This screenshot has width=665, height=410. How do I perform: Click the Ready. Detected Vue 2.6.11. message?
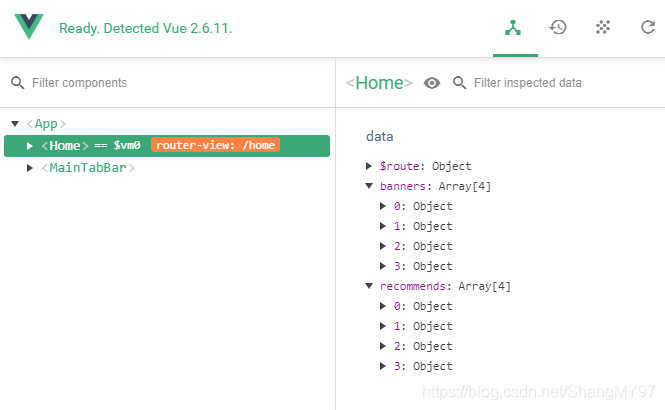(145, 28)
